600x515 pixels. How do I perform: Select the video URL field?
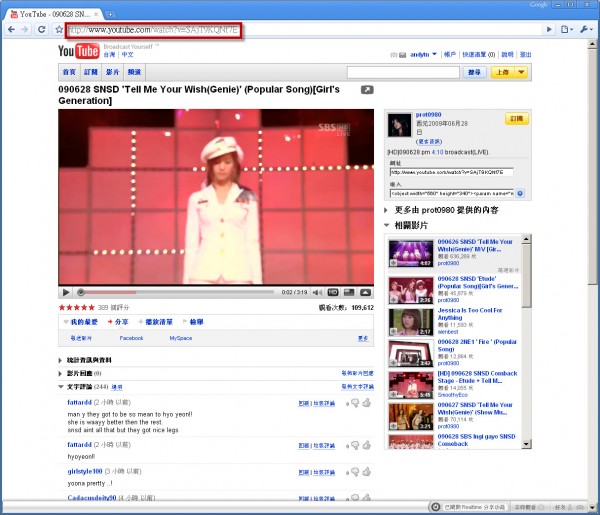tap(452, 172)
